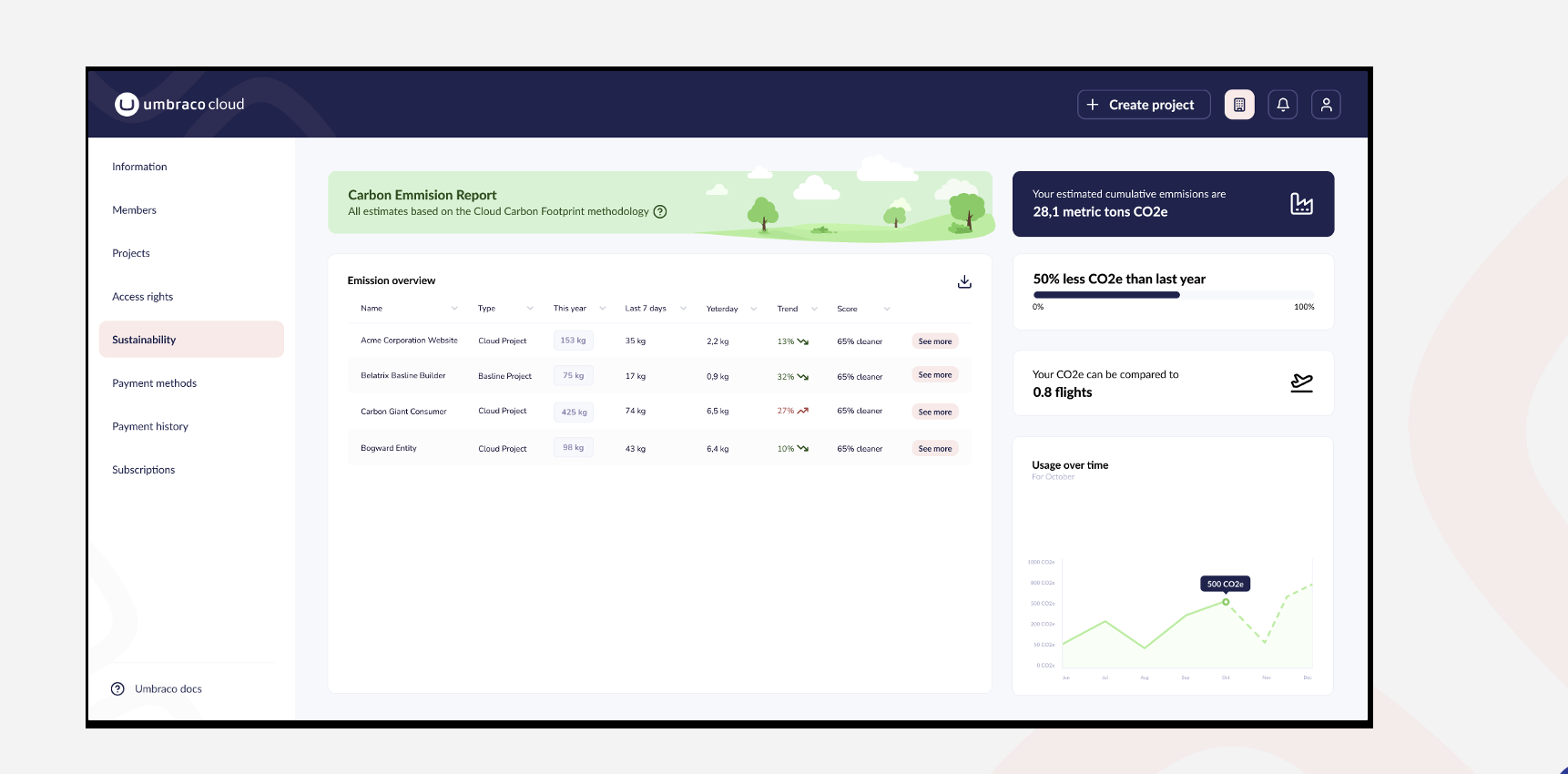
Task: Click the organization building icon in header
Action: click(1239, 105)
